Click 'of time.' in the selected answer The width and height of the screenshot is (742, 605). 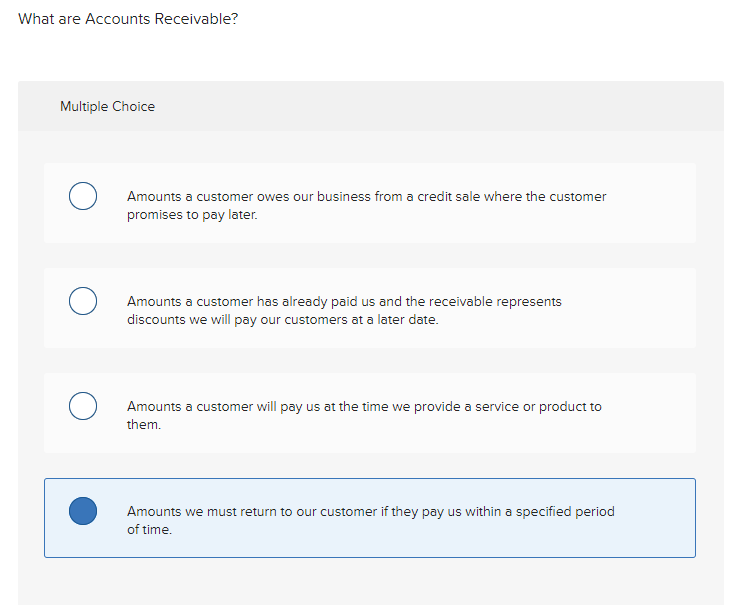point(149,530)
